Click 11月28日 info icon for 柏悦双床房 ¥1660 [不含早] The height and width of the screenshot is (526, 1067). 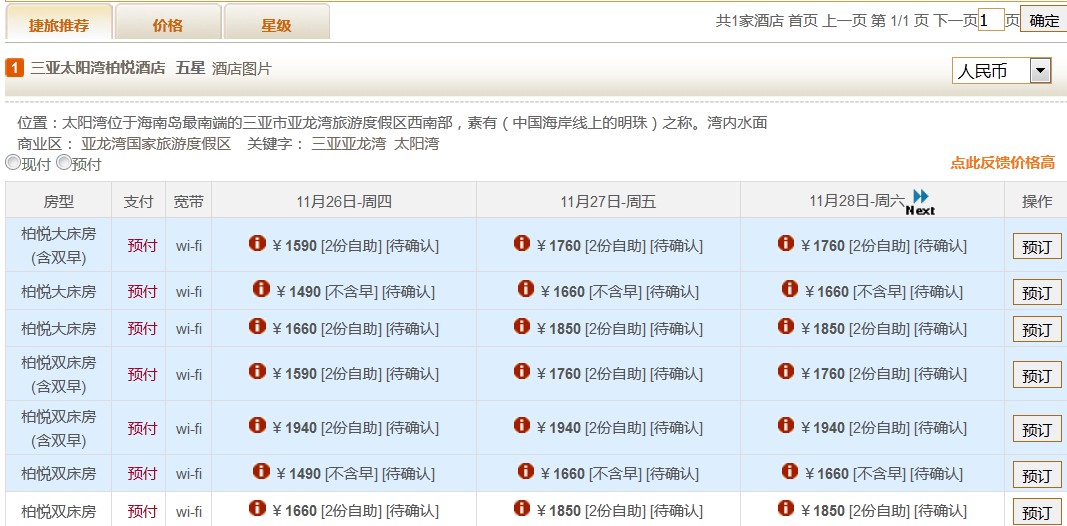[790, 471]
